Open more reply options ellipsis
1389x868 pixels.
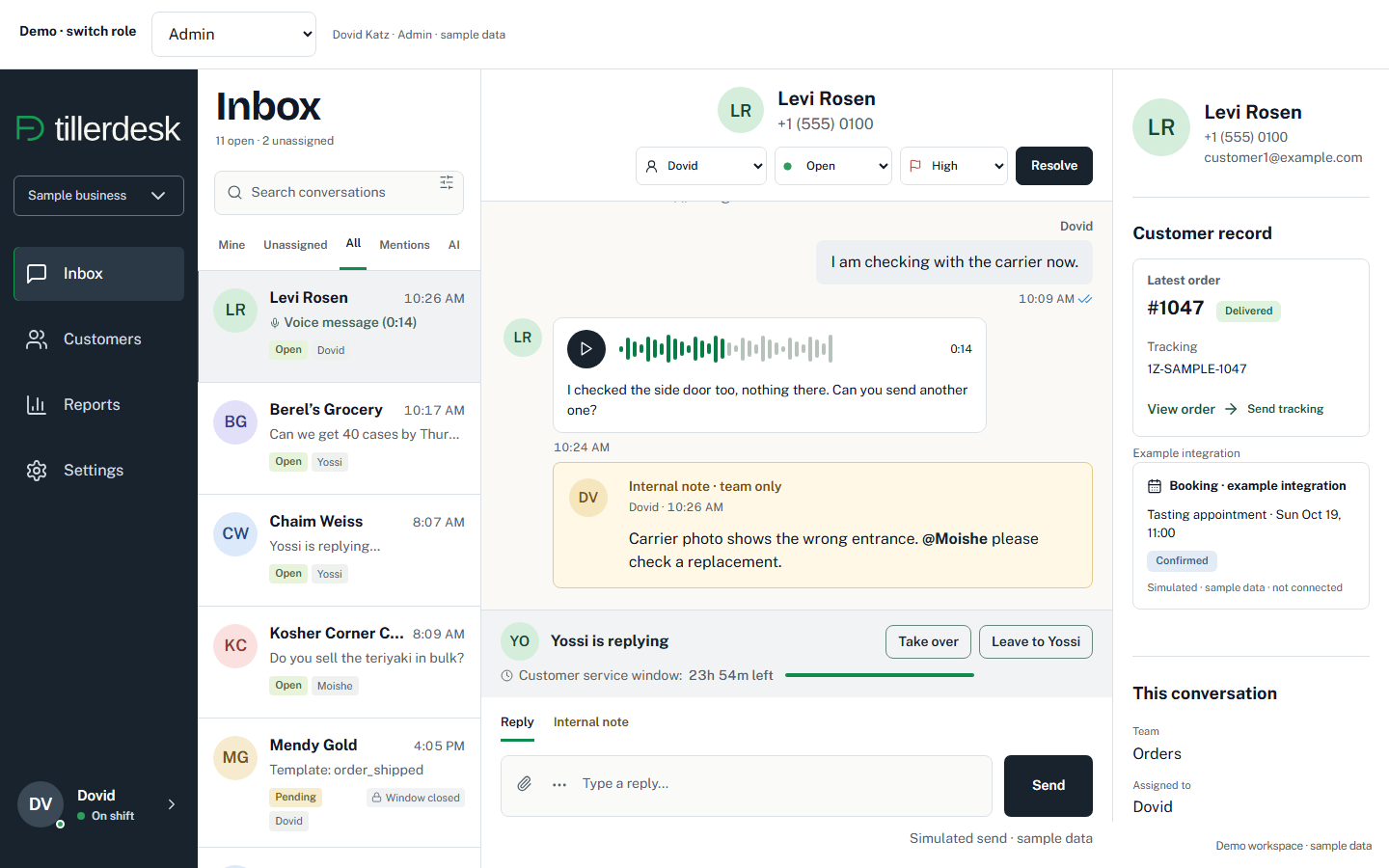[x=559, y=785]
